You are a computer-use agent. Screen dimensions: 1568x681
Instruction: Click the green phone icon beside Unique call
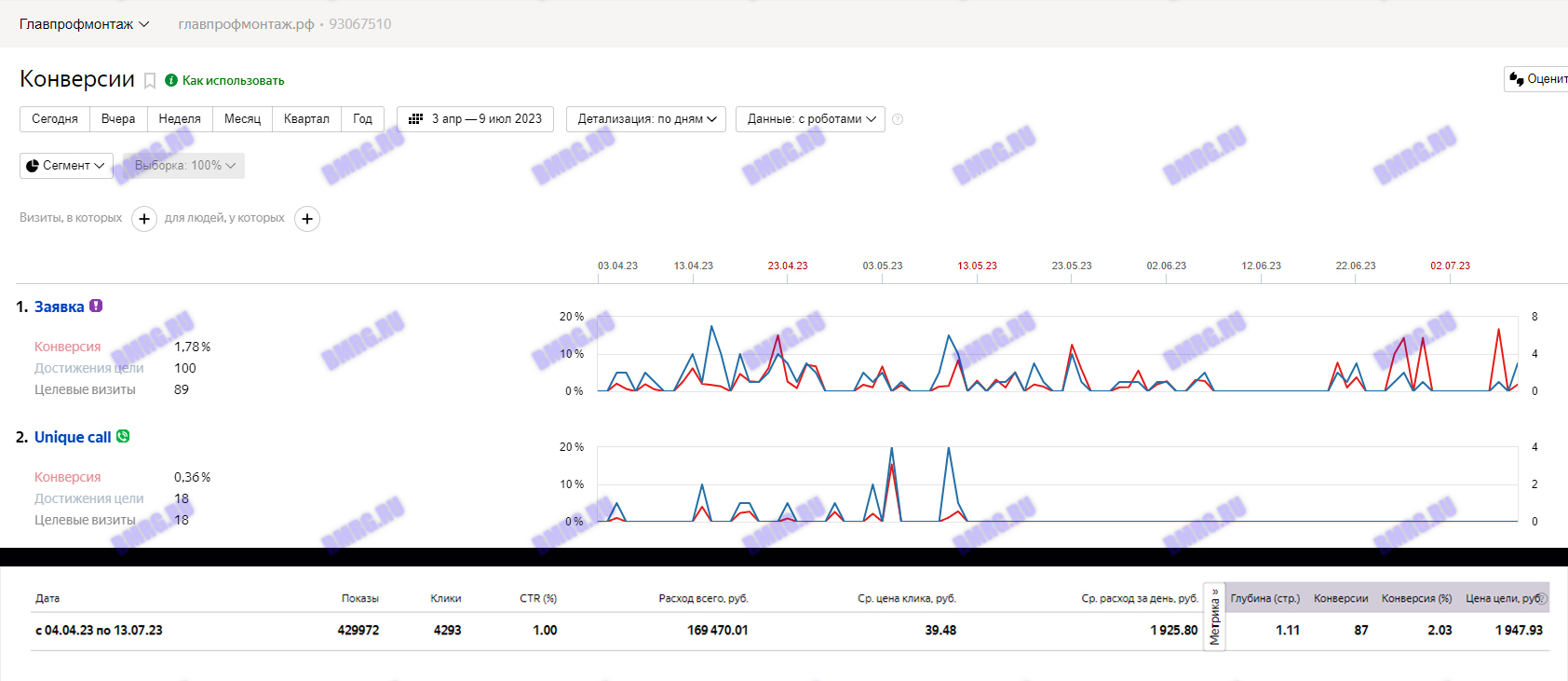(x=123, y=436)
